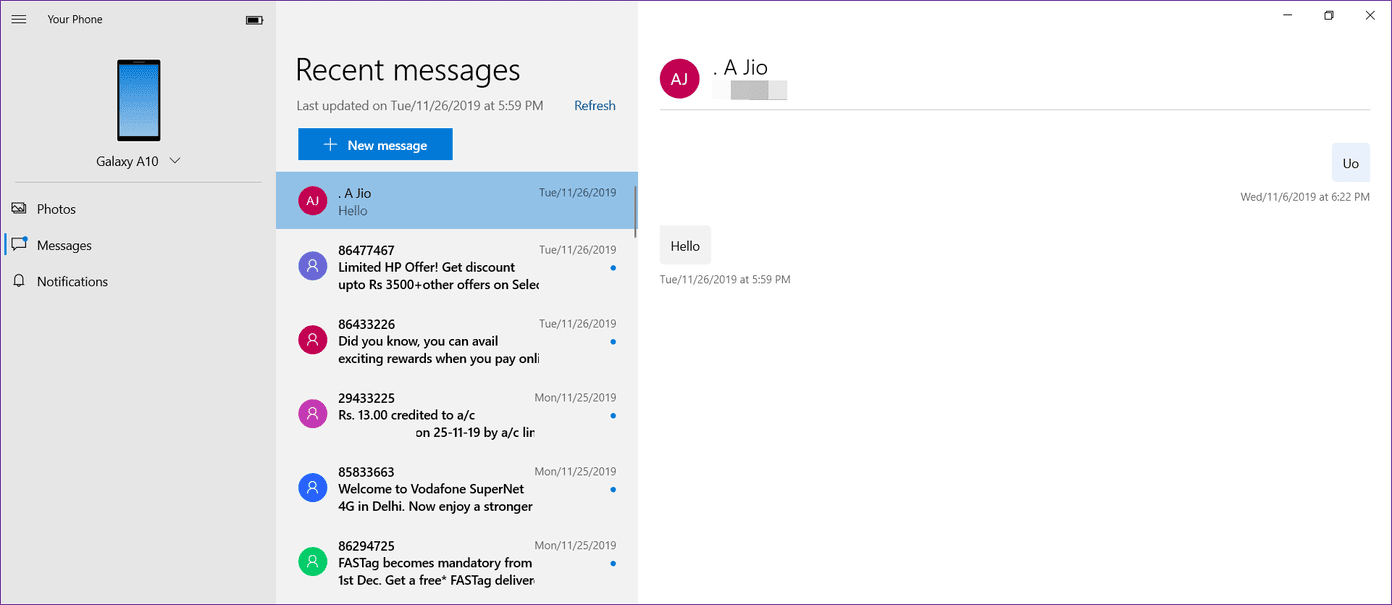Click the Galaxy A10 phone image
Screen dimensions: 1392x605
138,100
